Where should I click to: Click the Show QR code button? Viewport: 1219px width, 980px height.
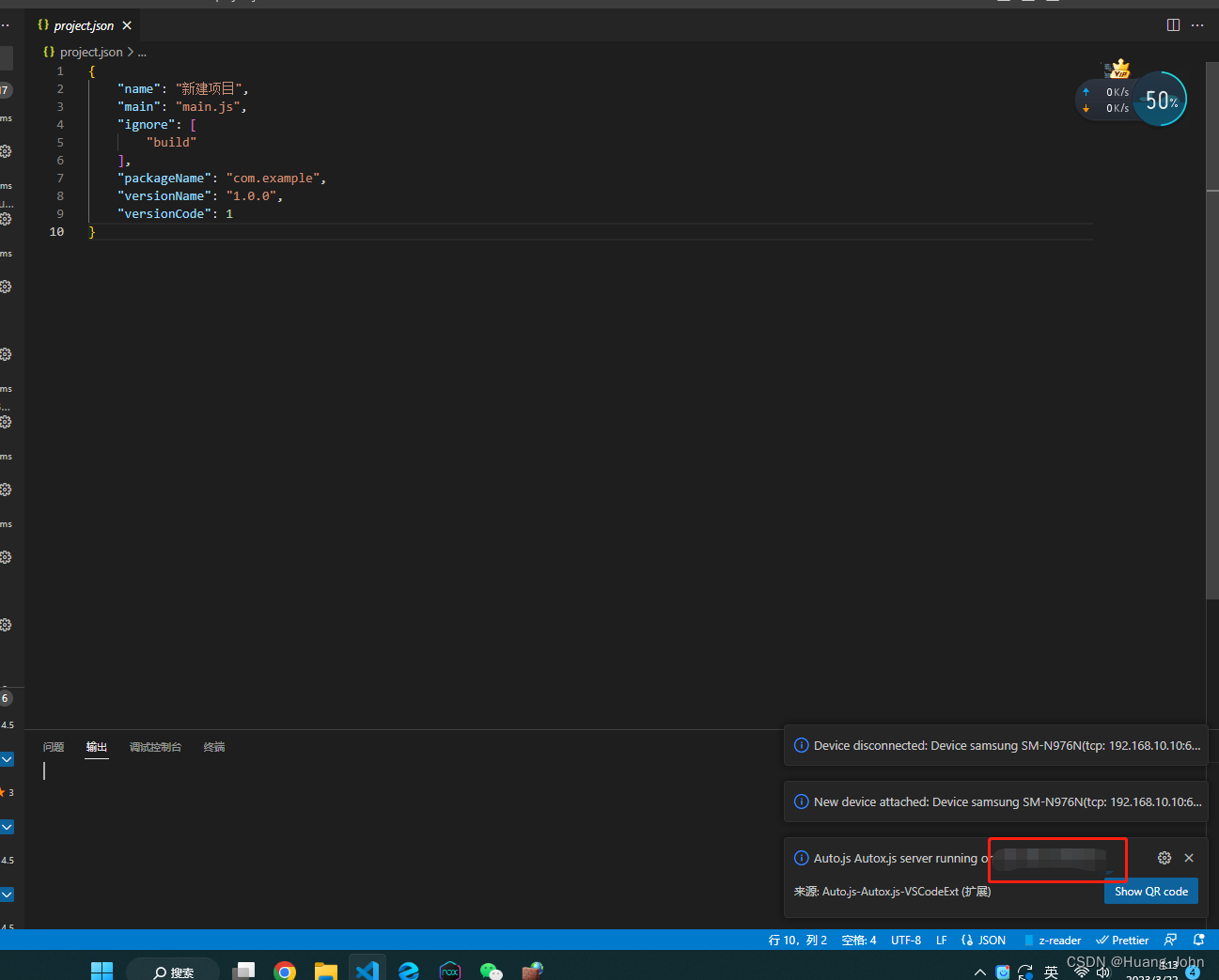tap(1151, 892)
